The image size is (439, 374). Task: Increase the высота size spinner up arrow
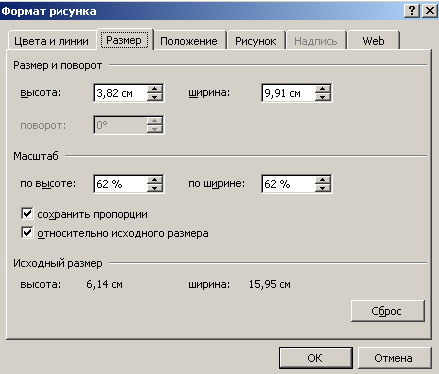point(155,89)
